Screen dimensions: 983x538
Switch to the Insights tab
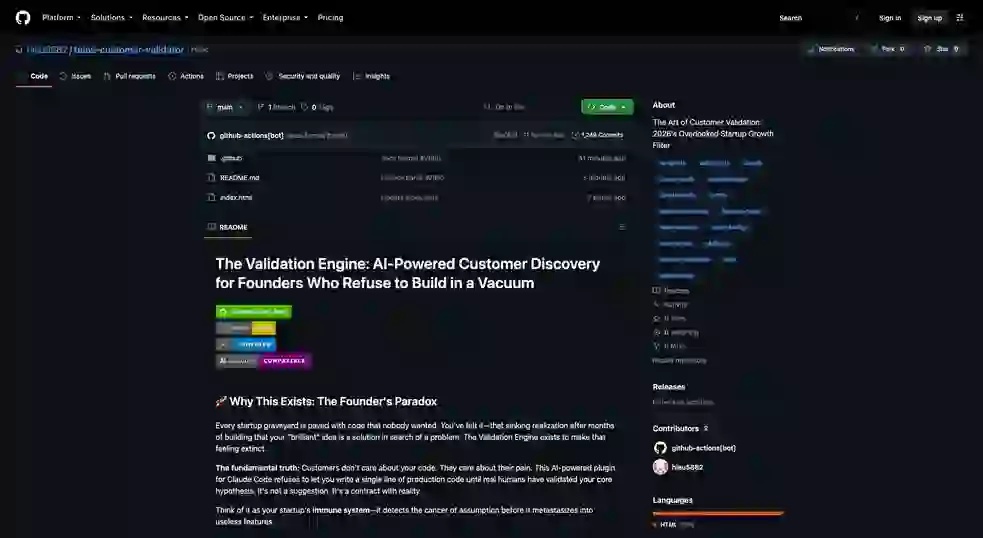click(371, 76)
